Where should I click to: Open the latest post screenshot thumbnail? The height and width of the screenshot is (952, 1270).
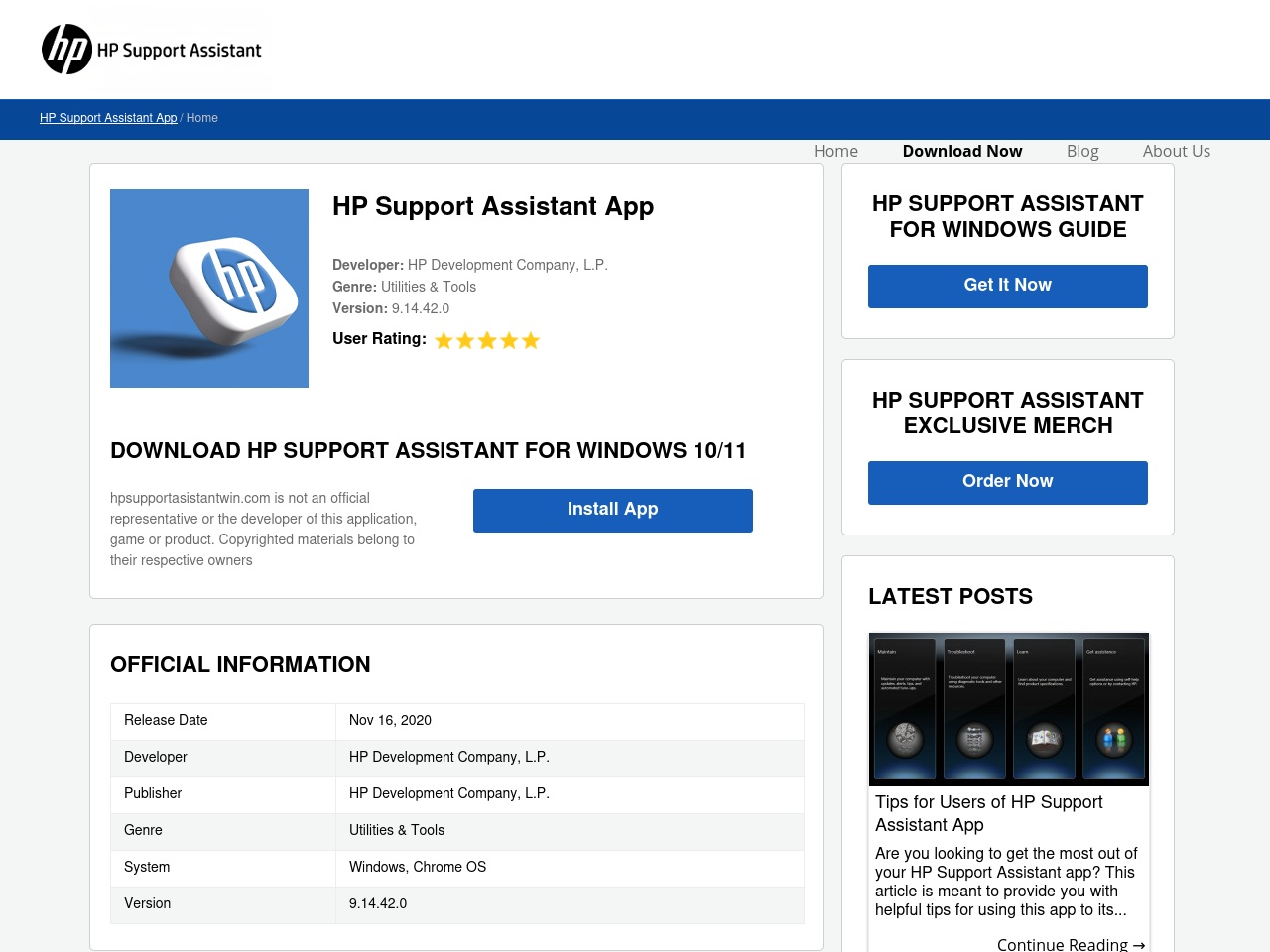[1009, 709]
